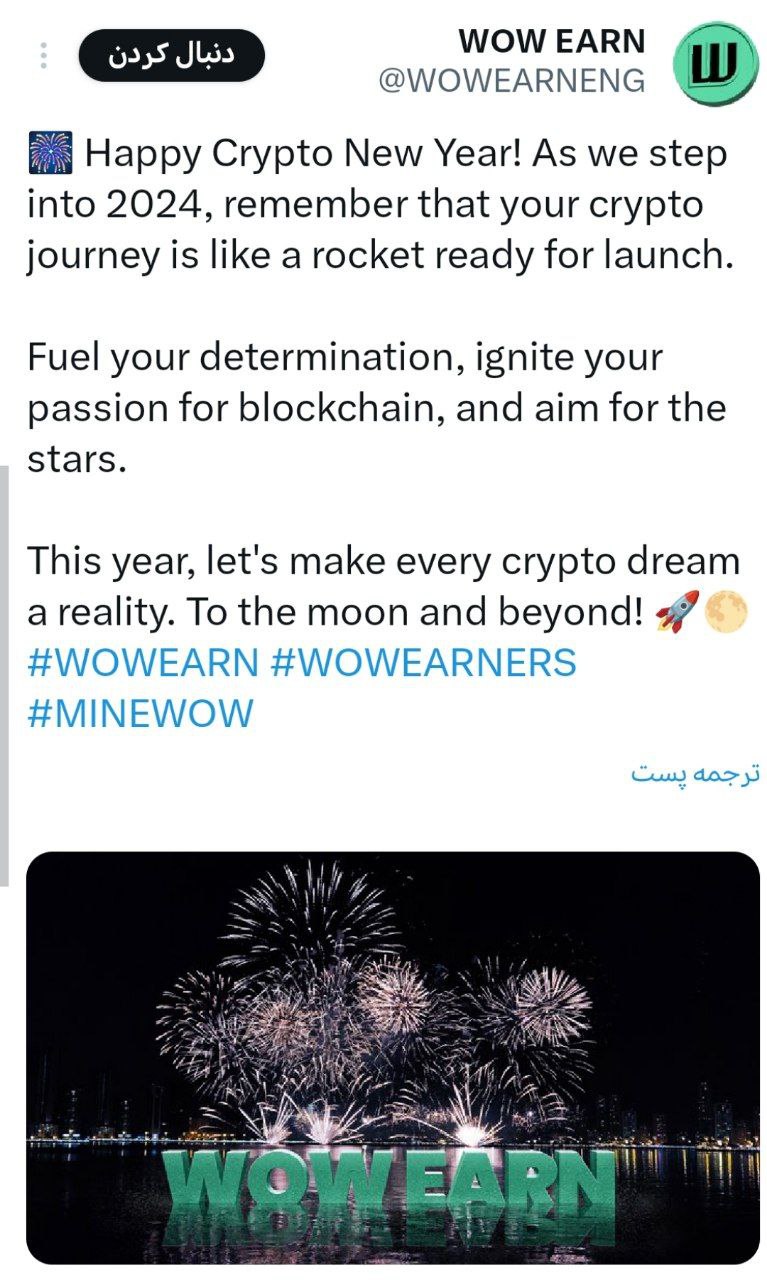Open the #WOWEARN hashtag

click(143, 662)
